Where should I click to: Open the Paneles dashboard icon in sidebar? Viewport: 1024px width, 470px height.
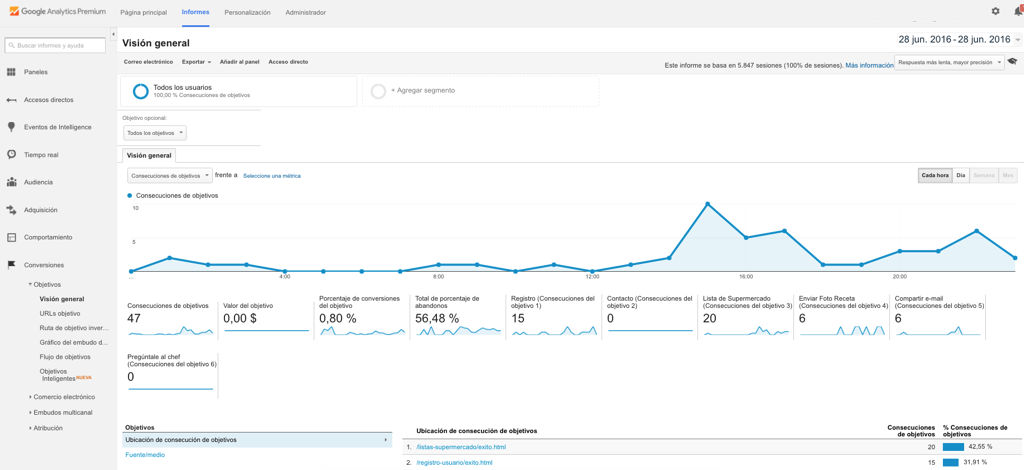(11, 72)
